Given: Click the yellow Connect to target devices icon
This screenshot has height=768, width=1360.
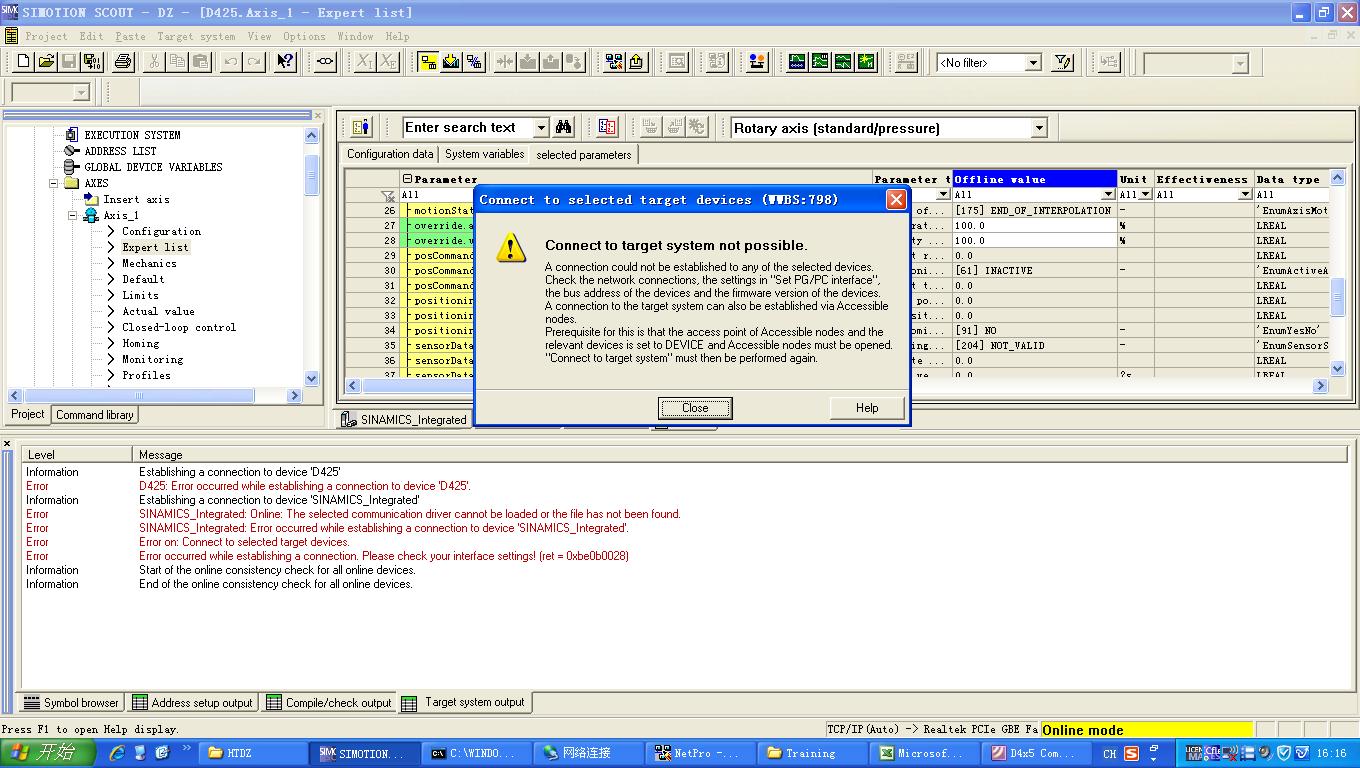Looking at the screenshot, I should [428, 62].
